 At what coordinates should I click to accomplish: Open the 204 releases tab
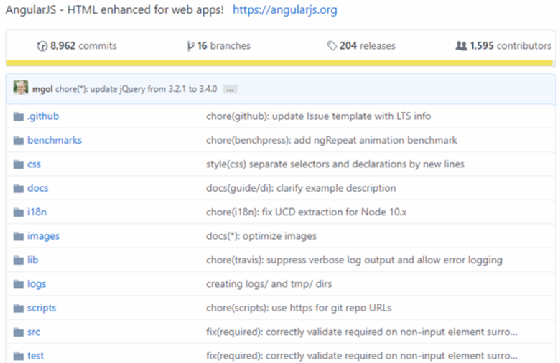361,46
